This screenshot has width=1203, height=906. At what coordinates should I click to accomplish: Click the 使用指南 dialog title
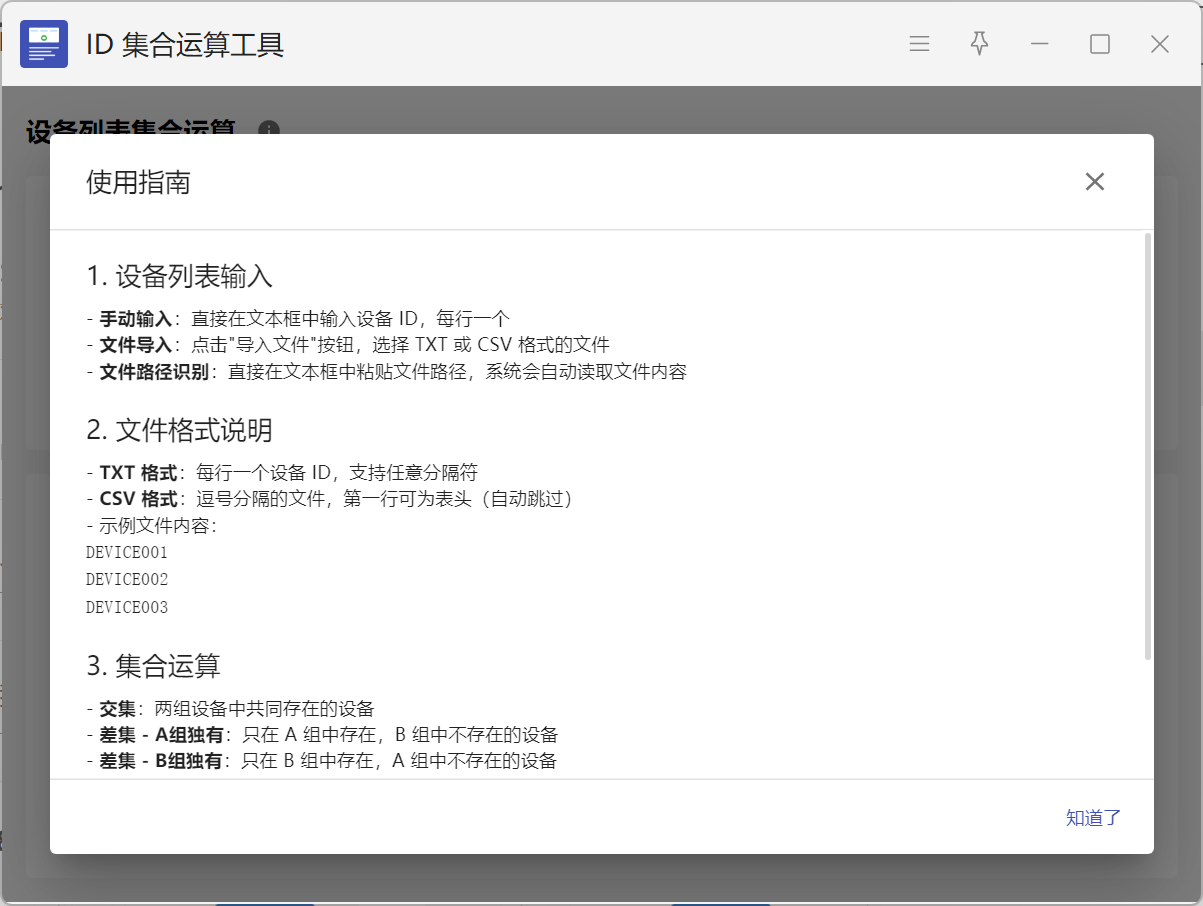(138, 182)
